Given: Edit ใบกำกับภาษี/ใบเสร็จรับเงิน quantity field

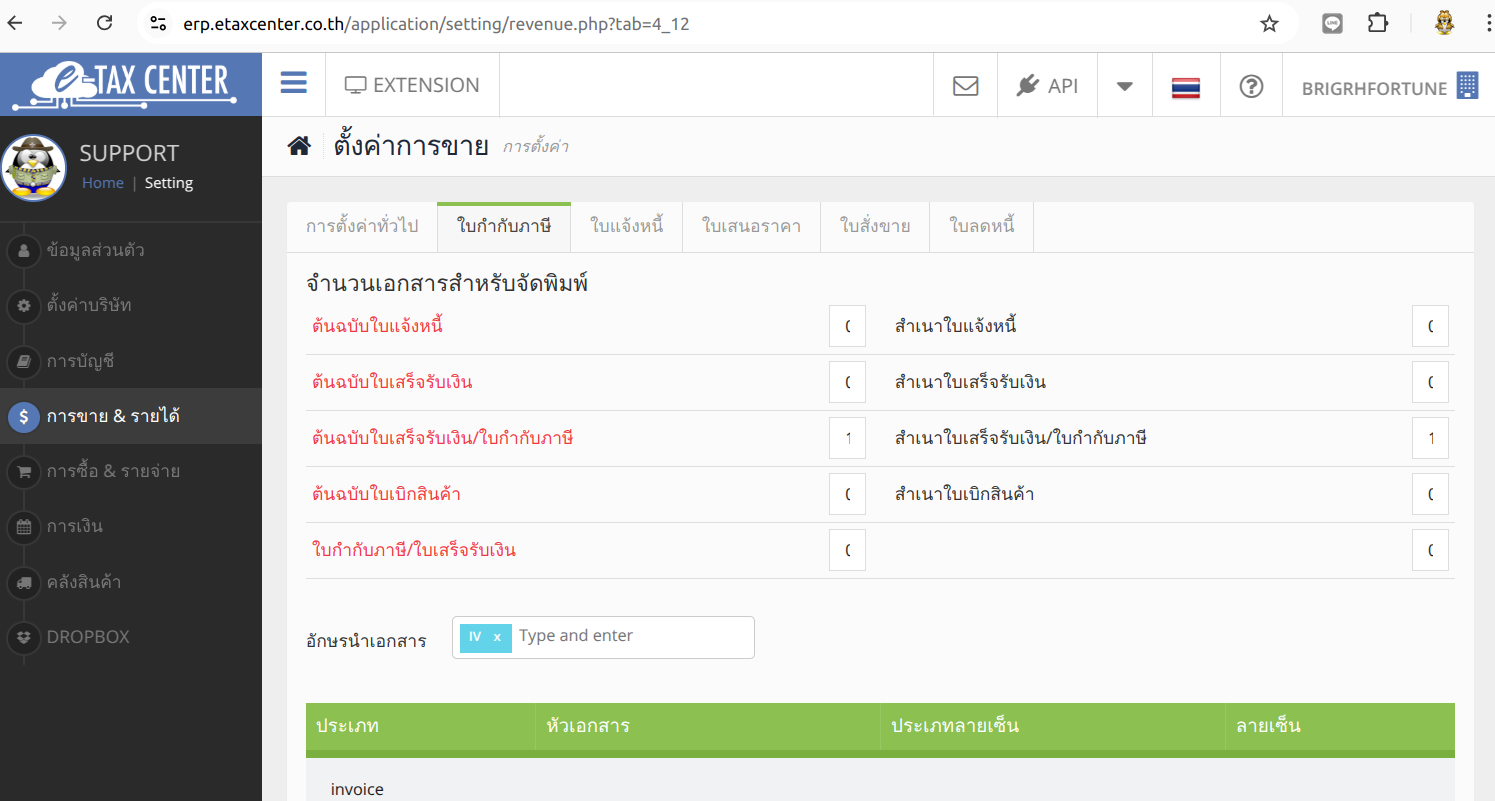Looking at the screenshot, I should pyautogui.click(x=847, y=550).
